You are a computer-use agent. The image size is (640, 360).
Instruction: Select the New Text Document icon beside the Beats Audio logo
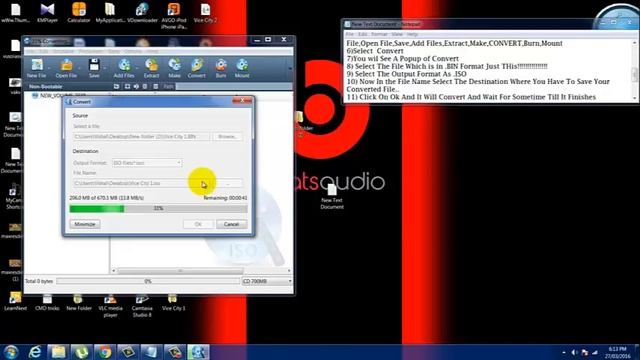[x=332, y=196]
